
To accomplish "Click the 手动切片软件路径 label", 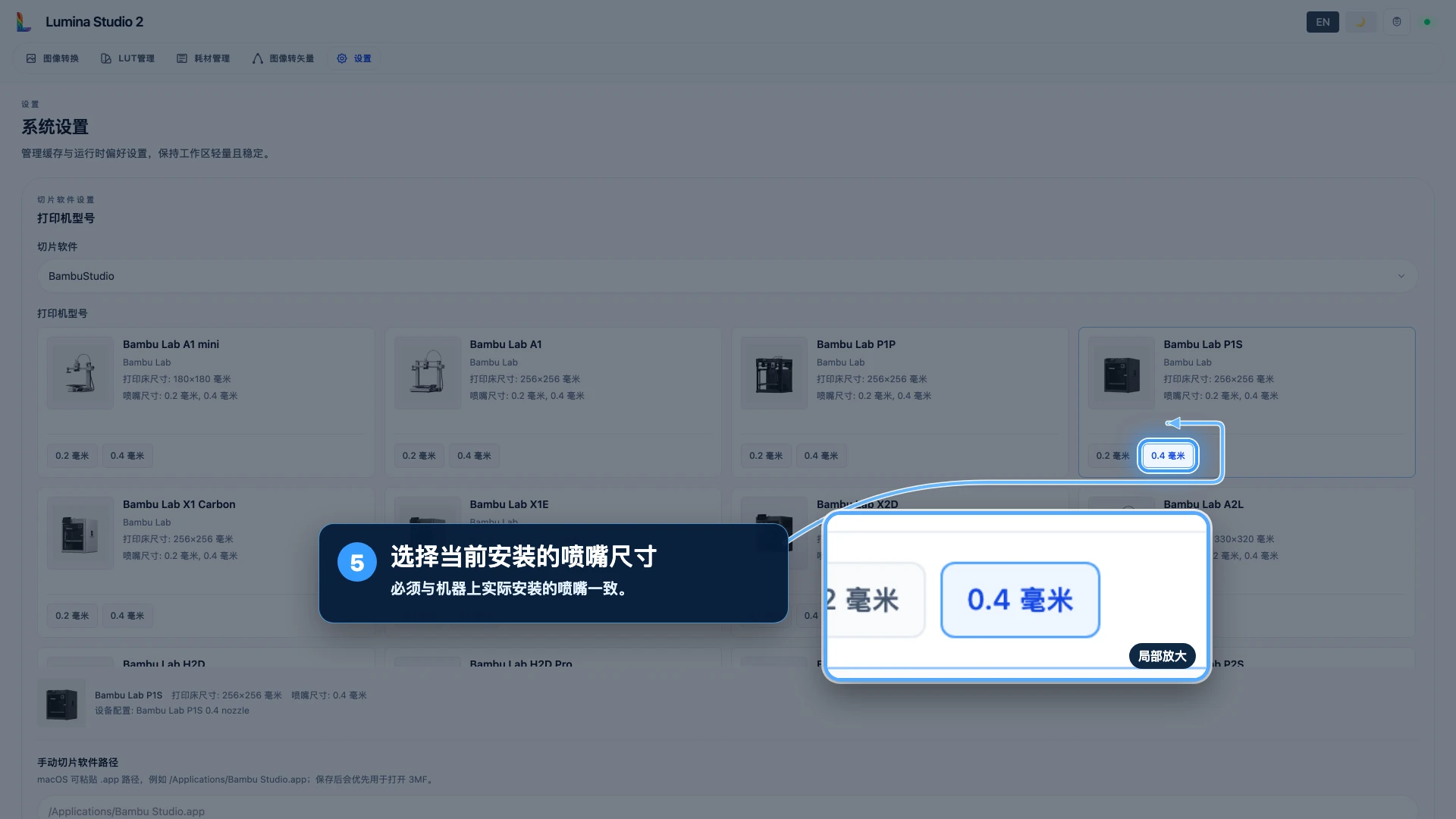I will coord(78,762).
